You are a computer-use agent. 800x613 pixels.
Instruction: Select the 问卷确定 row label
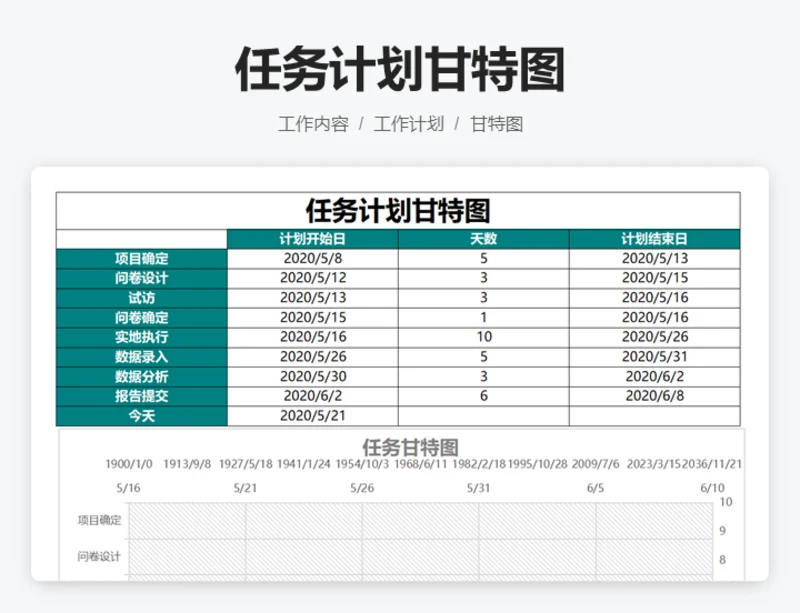click(x=142, y=317)
